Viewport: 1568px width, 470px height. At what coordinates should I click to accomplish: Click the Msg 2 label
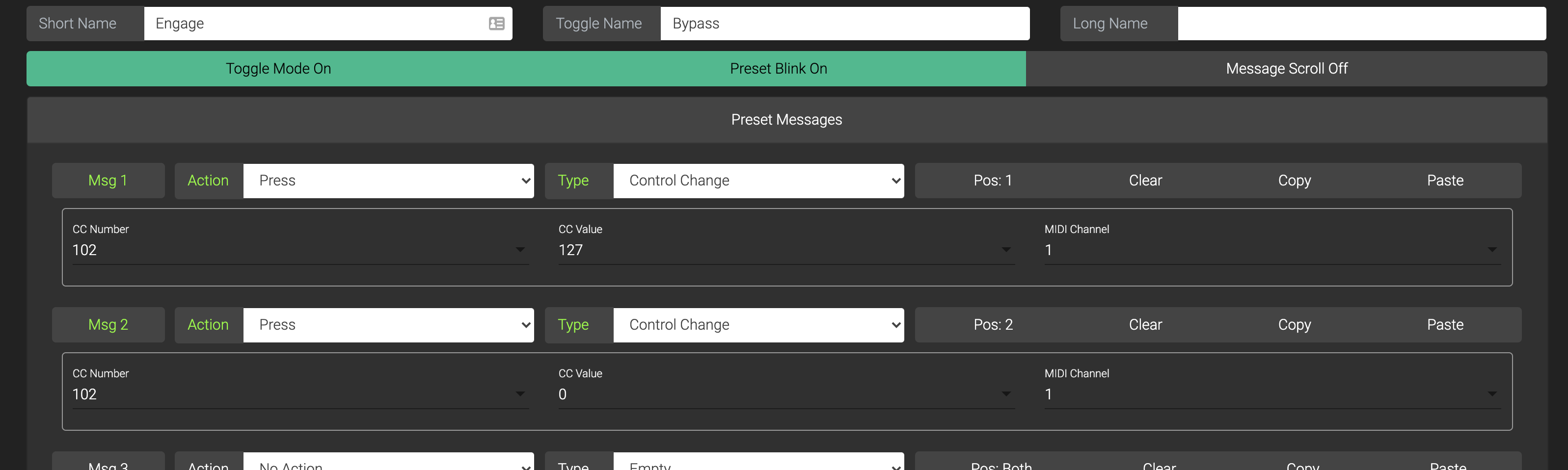tap(108, 325)
